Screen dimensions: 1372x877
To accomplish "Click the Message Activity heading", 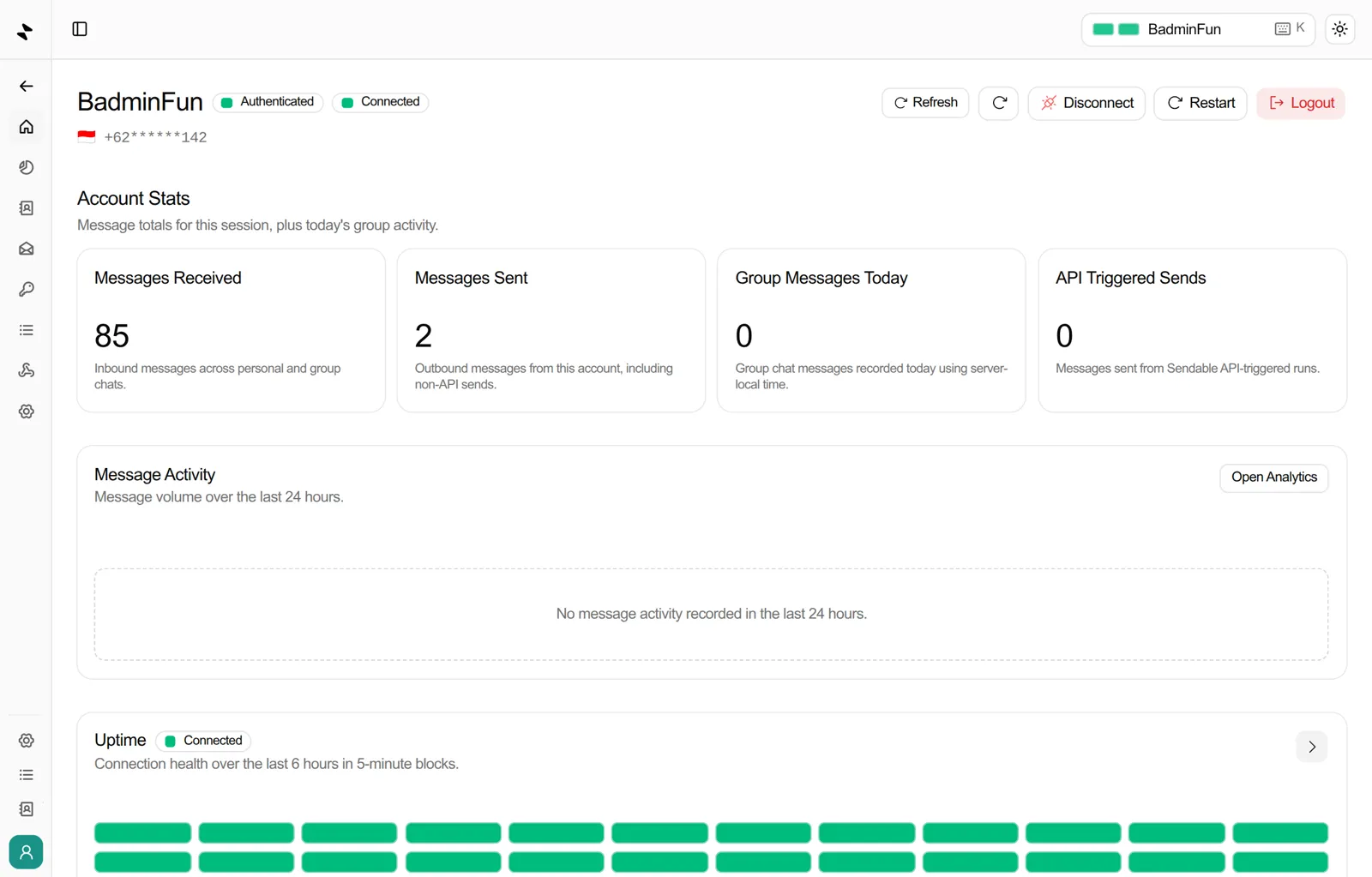I will [154, 475].
